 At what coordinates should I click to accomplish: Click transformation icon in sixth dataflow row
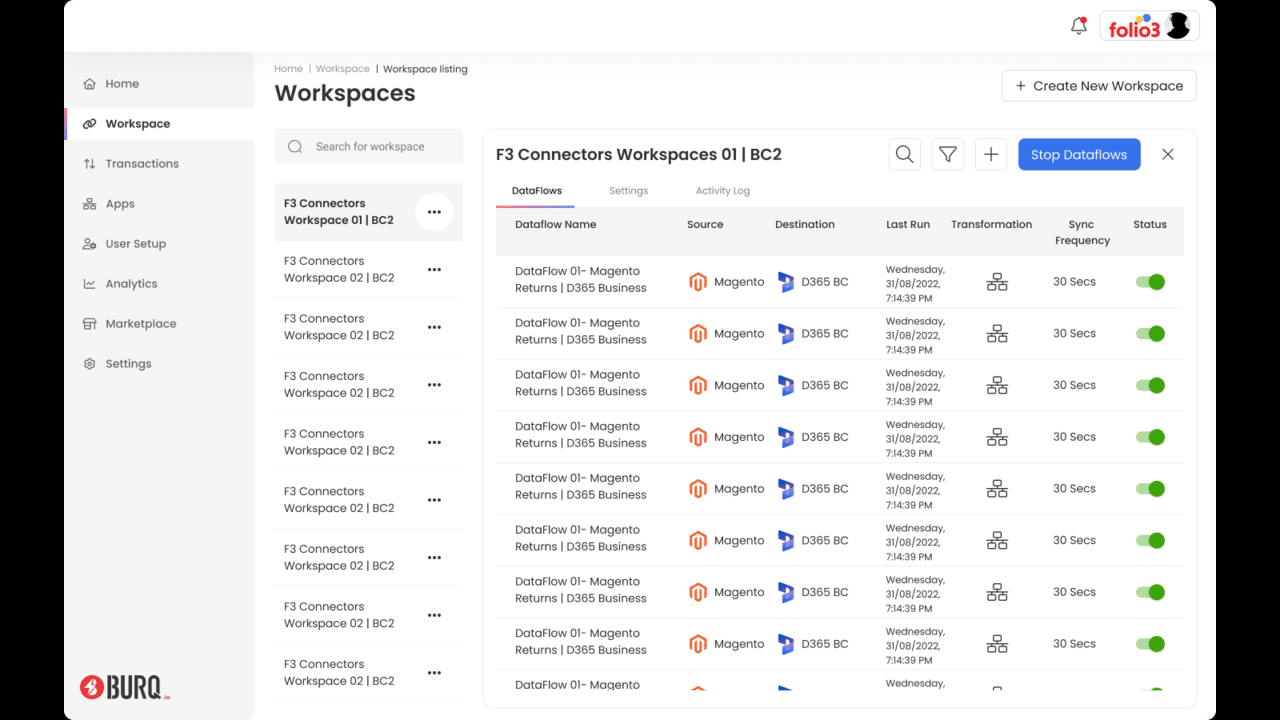point(997,541)
